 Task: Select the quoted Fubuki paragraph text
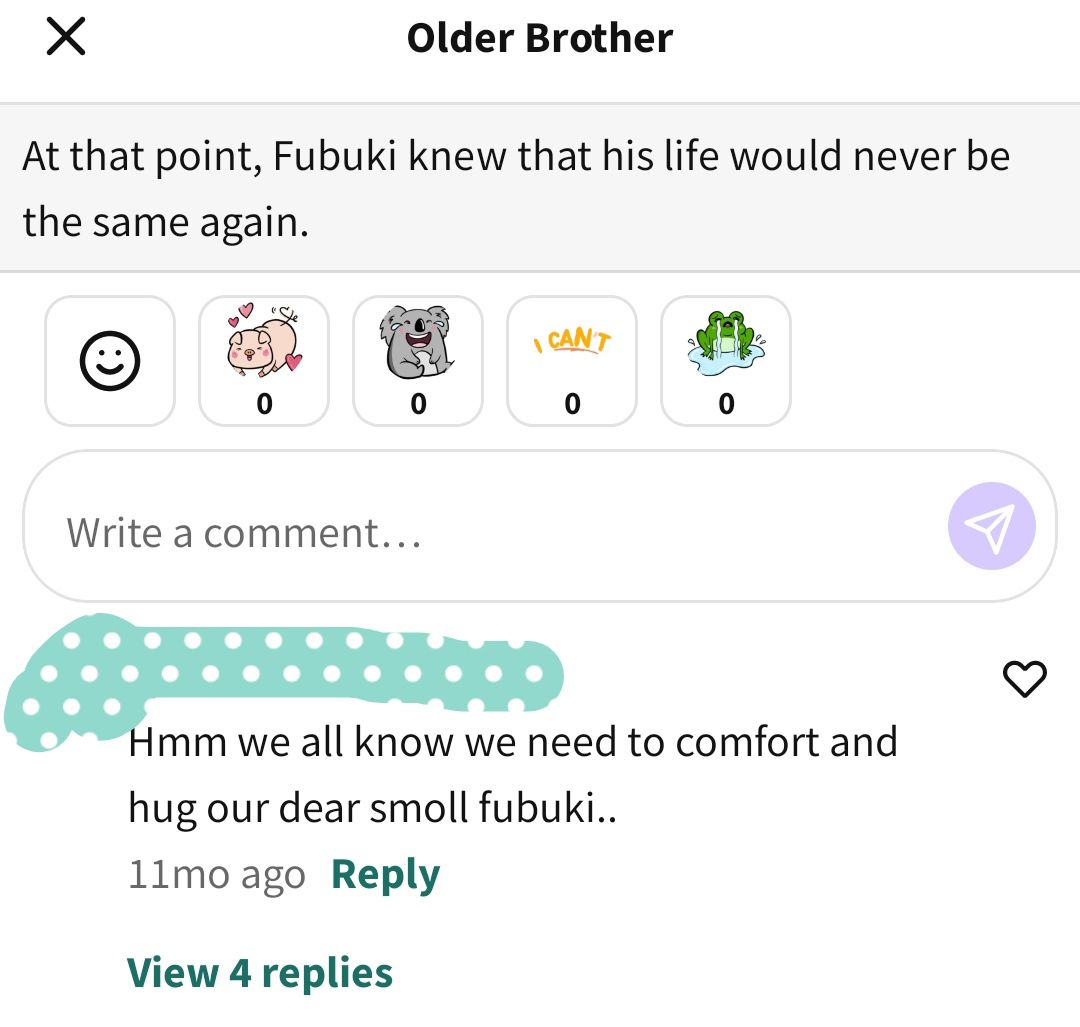click(x=517, y=188)
